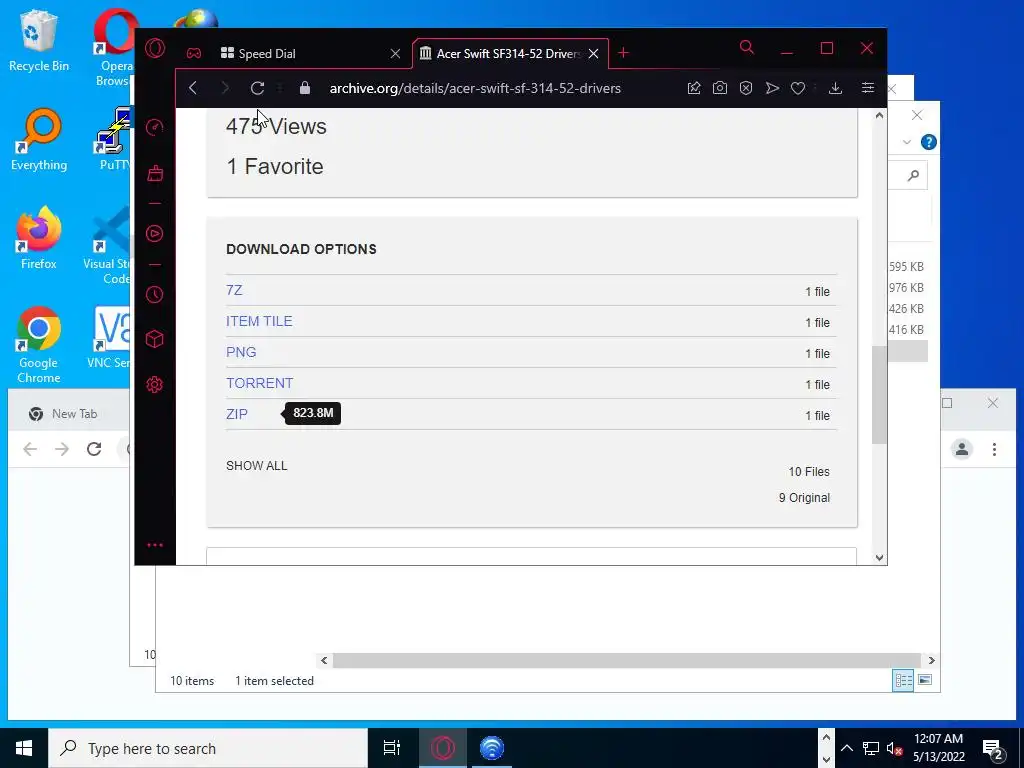The height and width of the screenshot is (768, 1024).
Task: Download the 7Z file option
Action: pyautogui.click(x=234, y=290)
